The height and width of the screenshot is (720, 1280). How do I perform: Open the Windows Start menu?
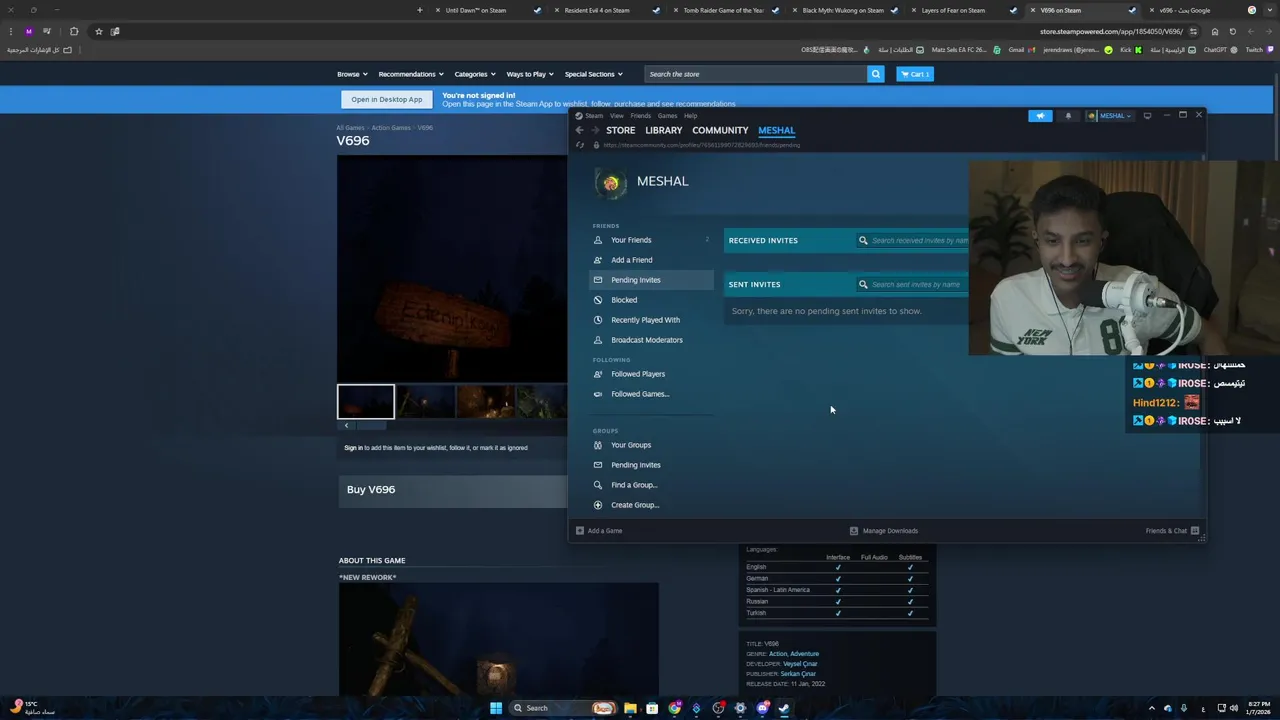tap(496, 708)
